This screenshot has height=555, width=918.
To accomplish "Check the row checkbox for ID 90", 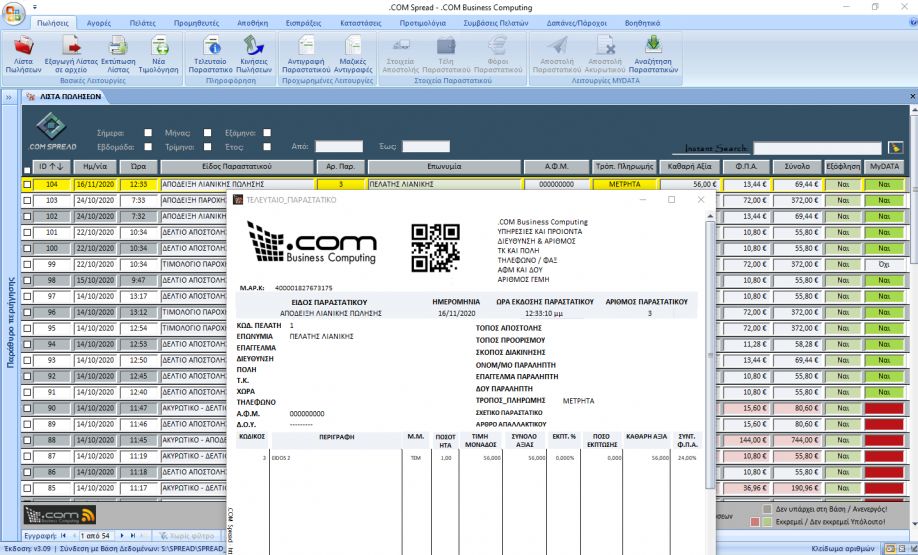I will click(x=27, y=408).
